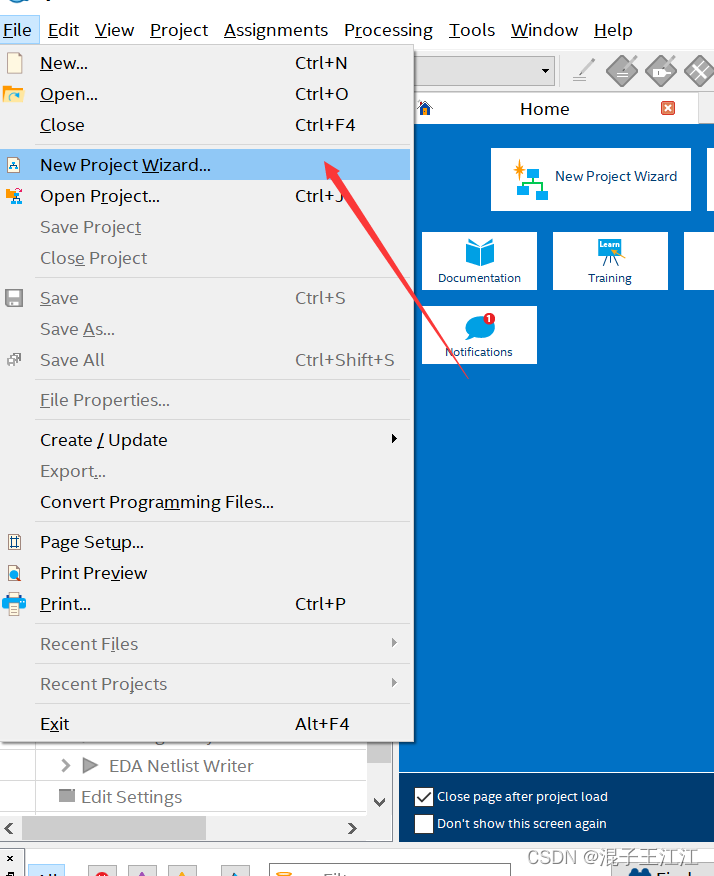Choose Exit from the File menu
This screenshot has width=714, height=876.
click(x=205, y=724)
